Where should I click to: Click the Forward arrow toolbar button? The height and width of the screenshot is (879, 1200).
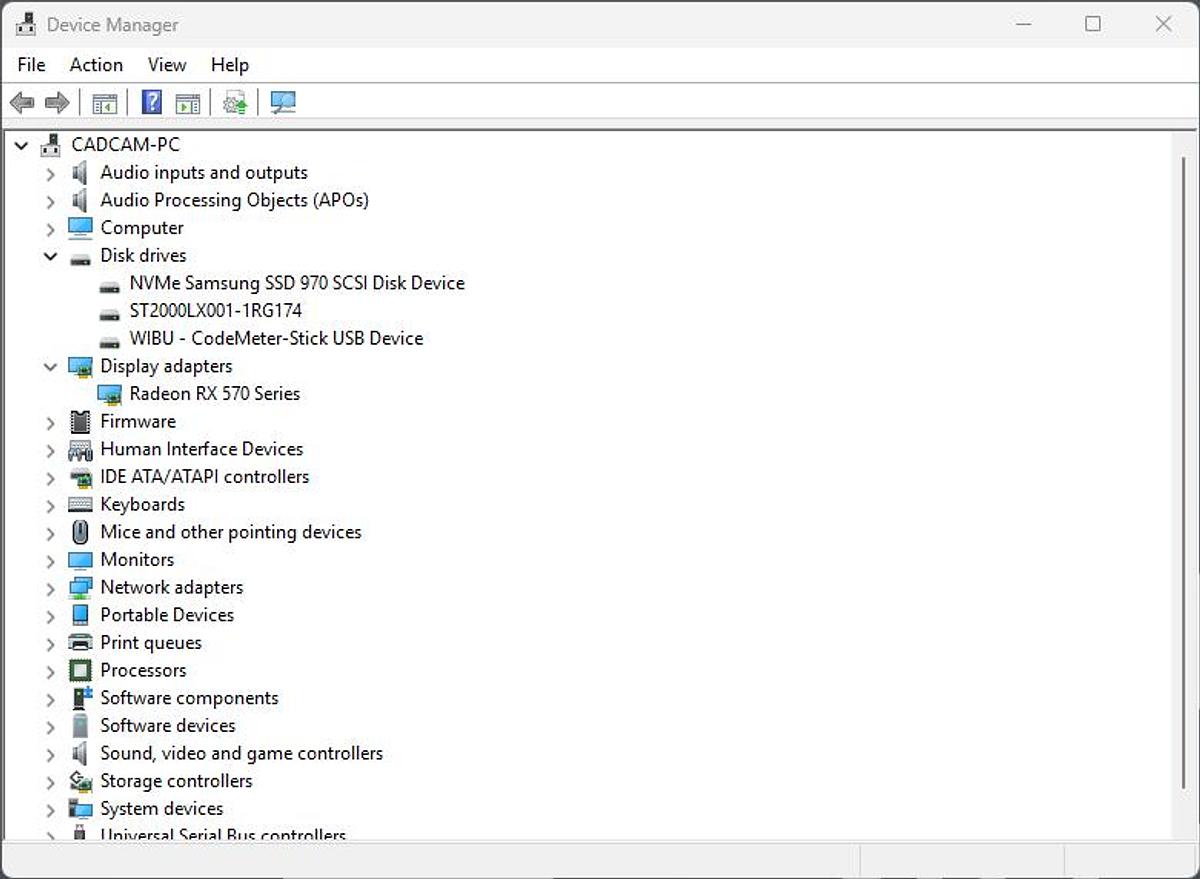pos(57,103)
